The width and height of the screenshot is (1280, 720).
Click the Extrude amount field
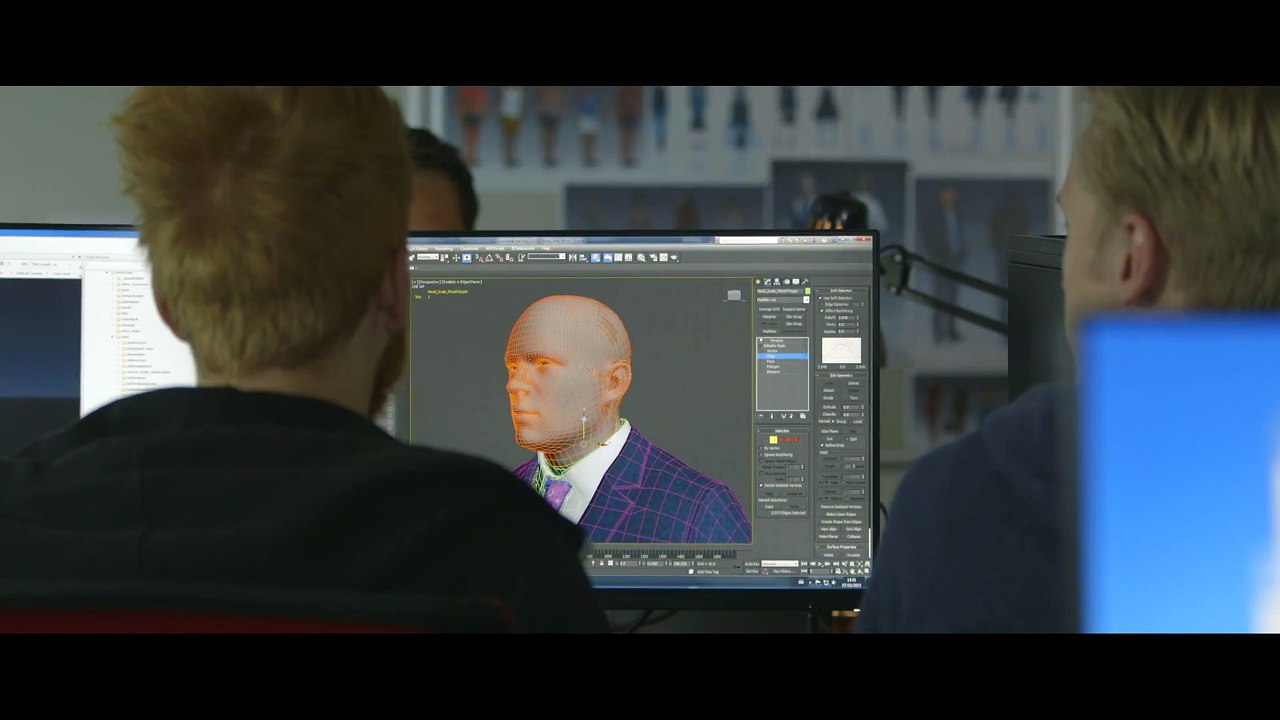click(850, 407)
